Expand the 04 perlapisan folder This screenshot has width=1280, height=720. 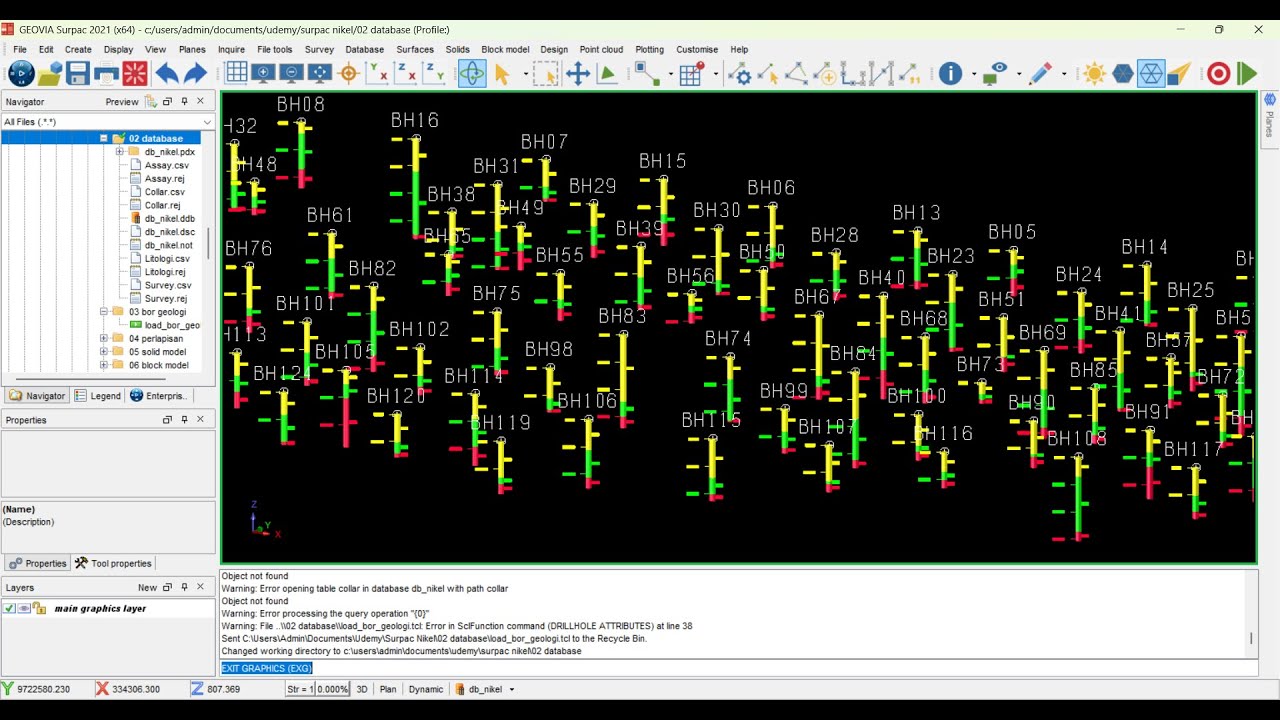pyautogui.click(x=103, y=339)
